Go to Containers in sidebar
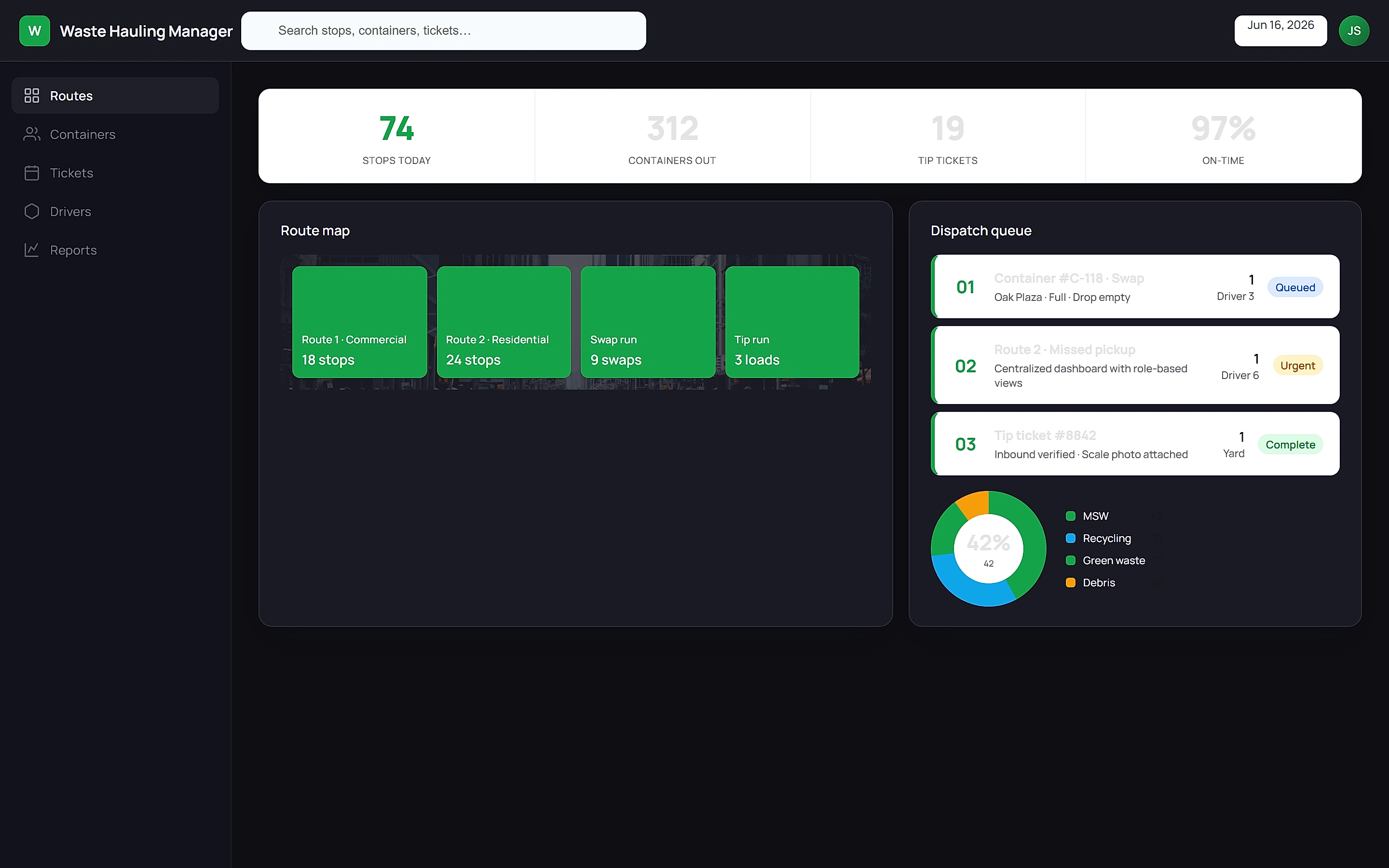The image size is (1389, 868). (115, 135)
